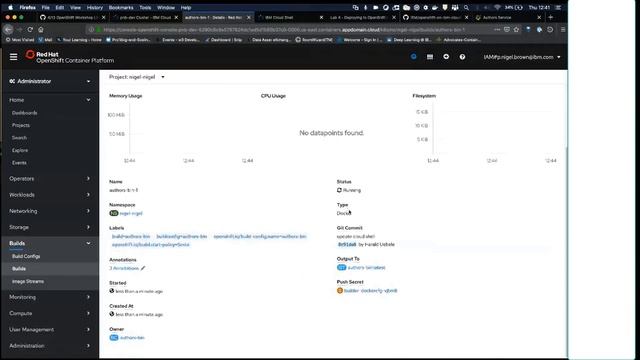Open the Project nigel-nigel dropdown
640x360 pixels.
(x=137, y=77)
